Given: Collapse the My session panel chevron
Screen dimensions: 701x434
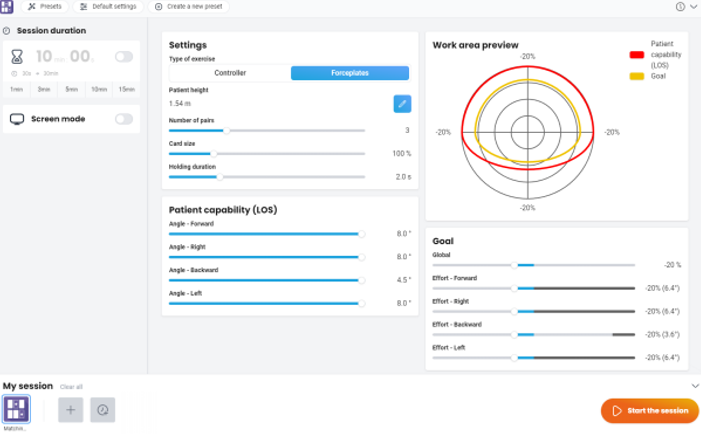Looking at the screenshot, I should [694, 385].
